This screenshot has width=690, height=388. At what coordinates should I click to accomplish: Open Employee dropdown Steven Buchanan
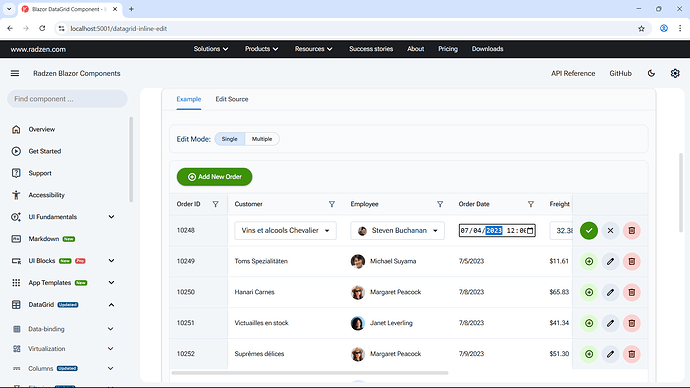[x=397, y=231]
